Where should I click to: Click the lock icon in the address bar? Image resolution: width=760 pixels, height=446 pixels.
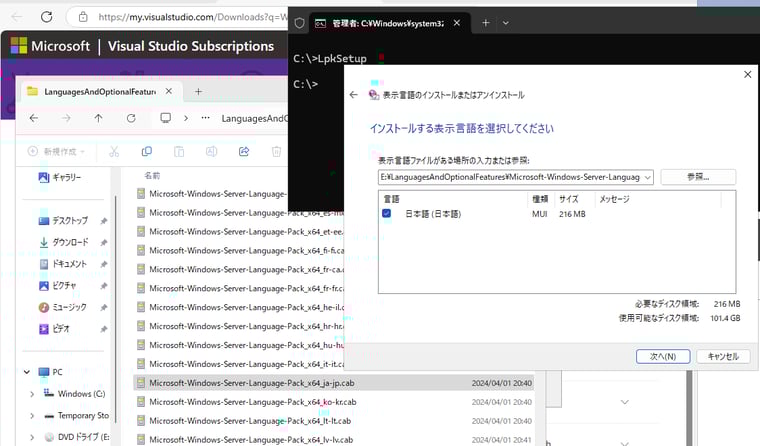click(83, 17)
